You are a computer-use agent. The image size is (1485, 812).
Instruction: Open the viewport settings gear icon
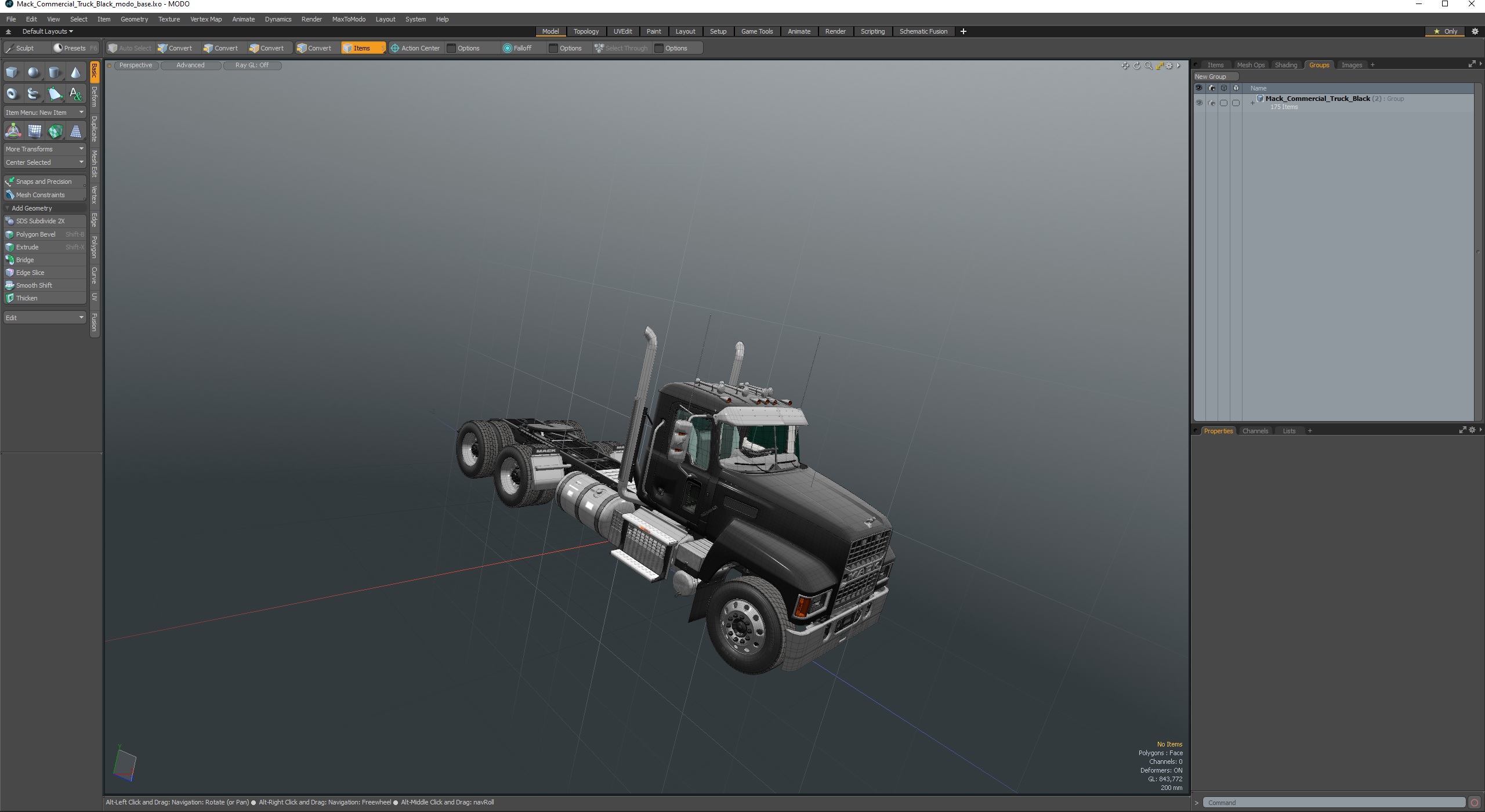(1169, 66)
